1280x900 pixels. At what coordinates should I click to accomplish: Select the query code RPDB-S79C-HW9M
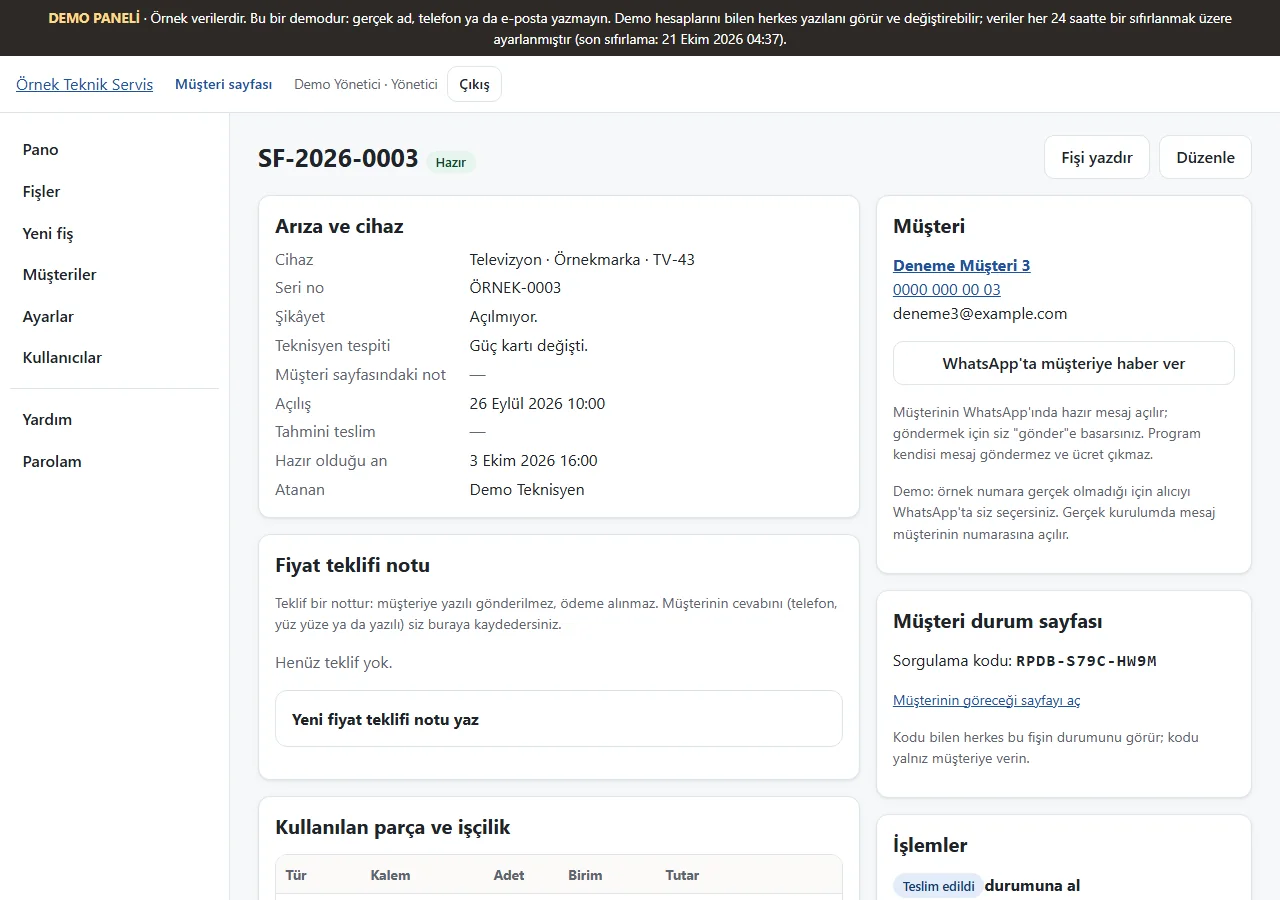pyautogui.click(x=1086, y=661)
